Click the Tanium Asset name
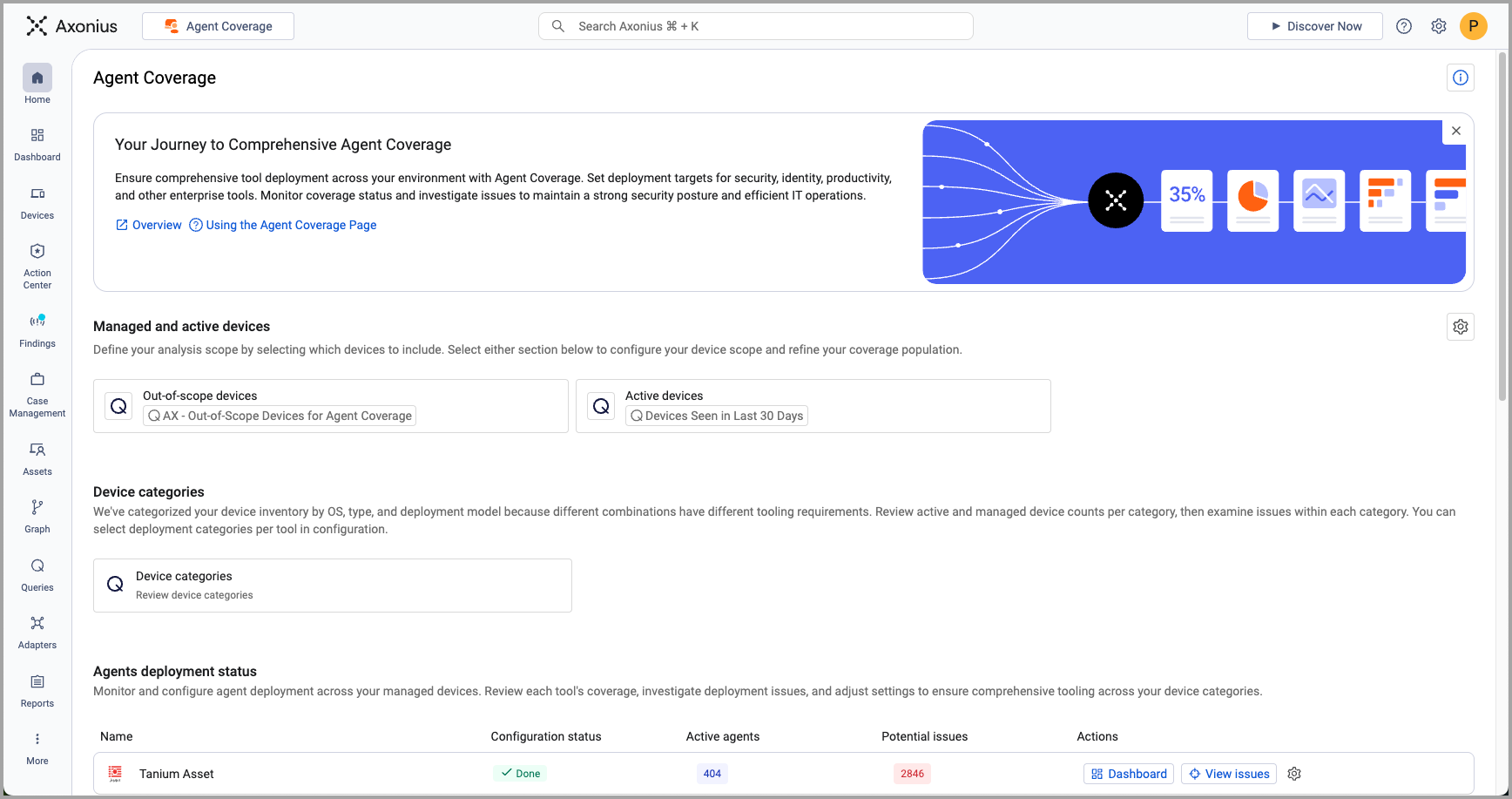The height and width of the screenshot is (799, 1512). (177, 774)
